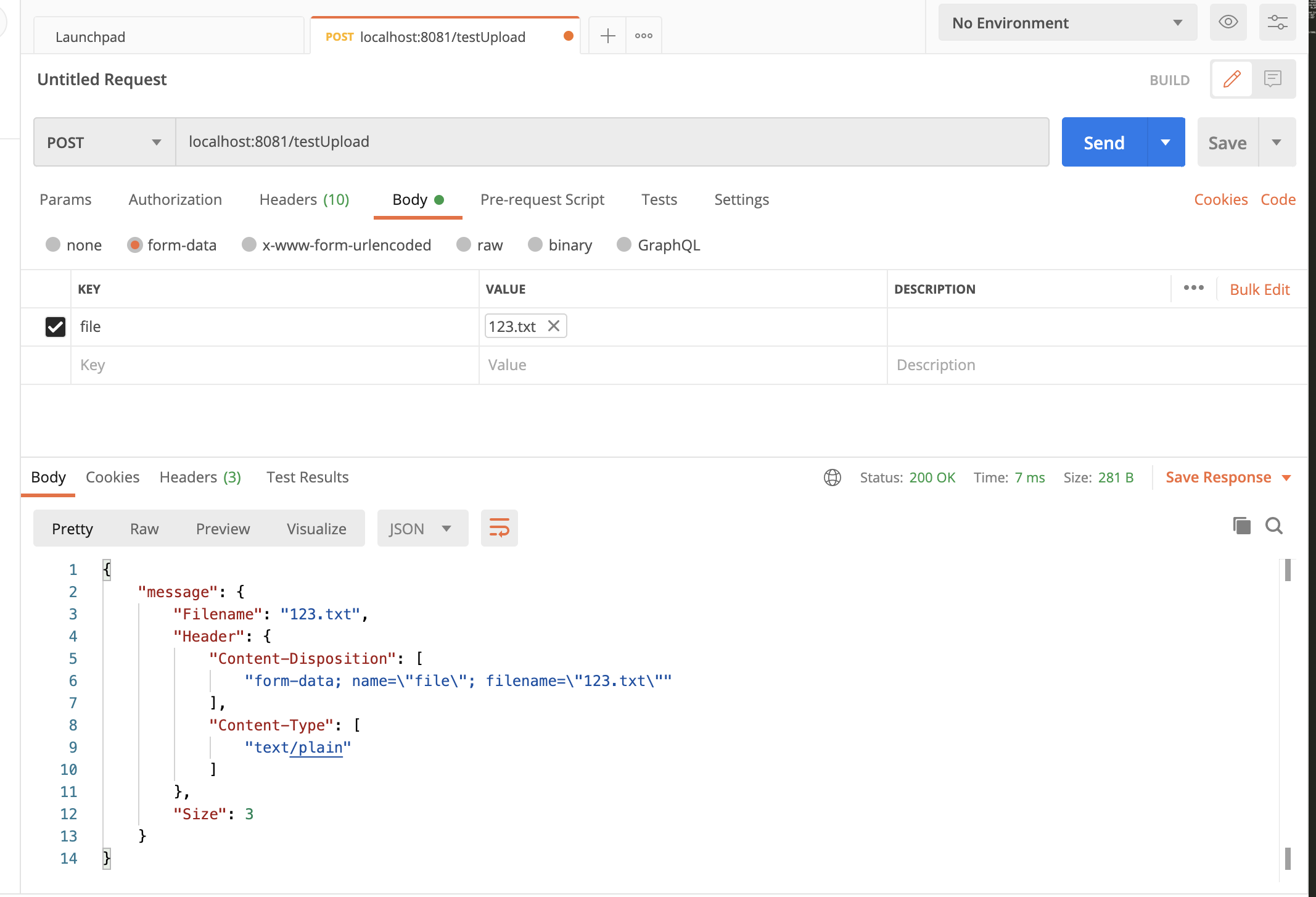Search within the response body

1274,526
